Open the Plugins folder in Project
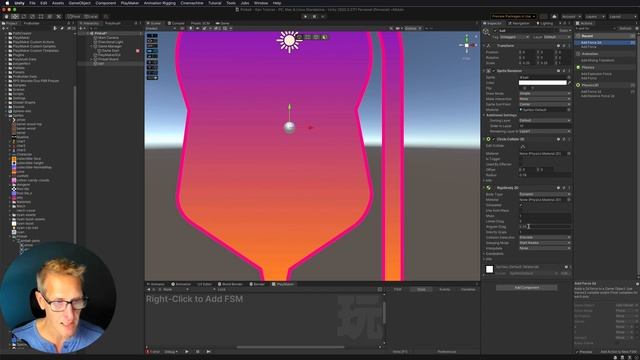 18,55
